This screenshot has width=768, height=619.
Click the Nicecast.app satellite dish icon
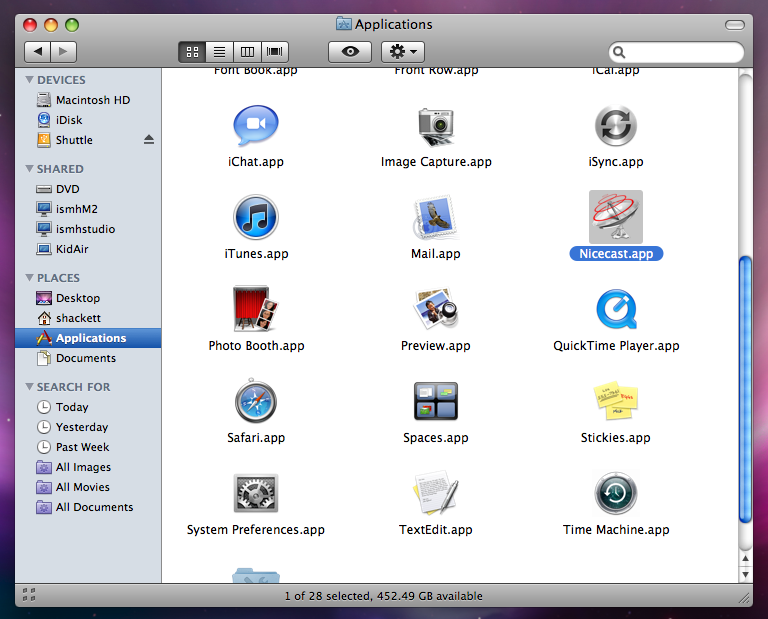click(x=616, y=217)
